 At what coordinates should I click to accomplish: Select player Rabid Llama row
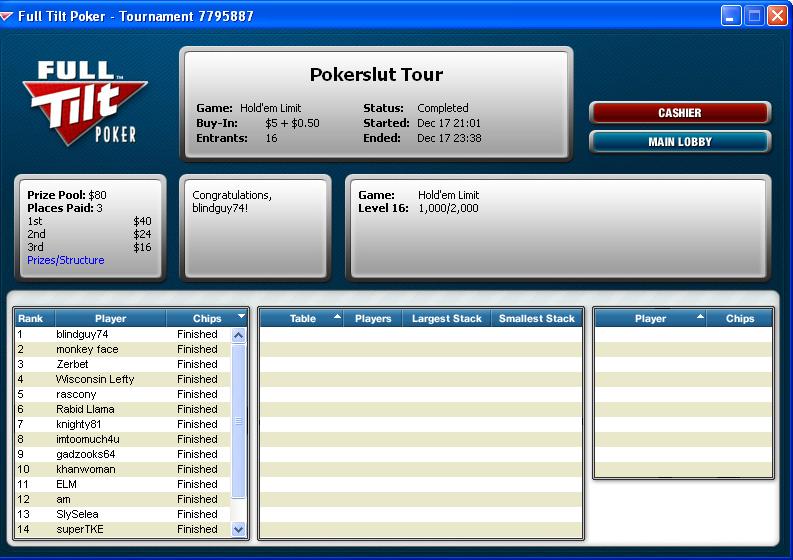click(123, 409)
